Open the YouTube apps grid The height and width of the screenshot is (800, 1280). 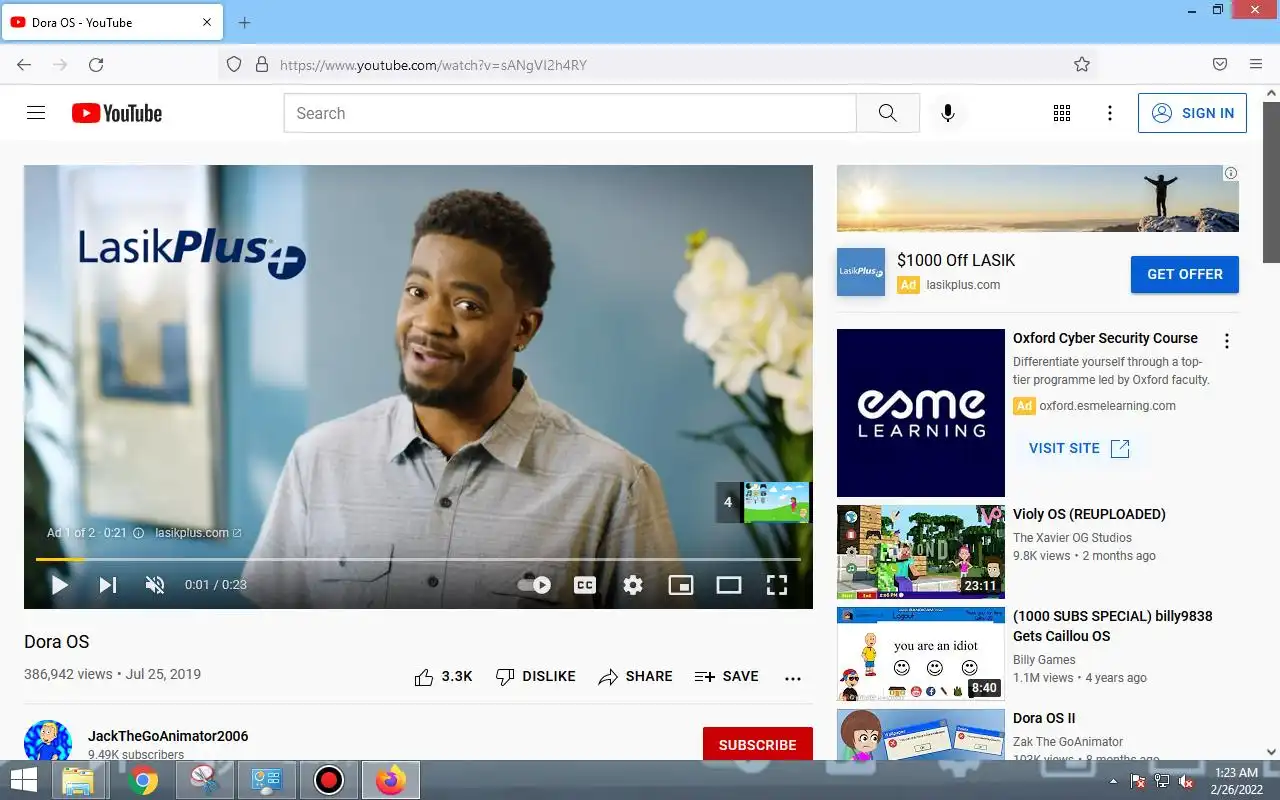click(1062, 113)
